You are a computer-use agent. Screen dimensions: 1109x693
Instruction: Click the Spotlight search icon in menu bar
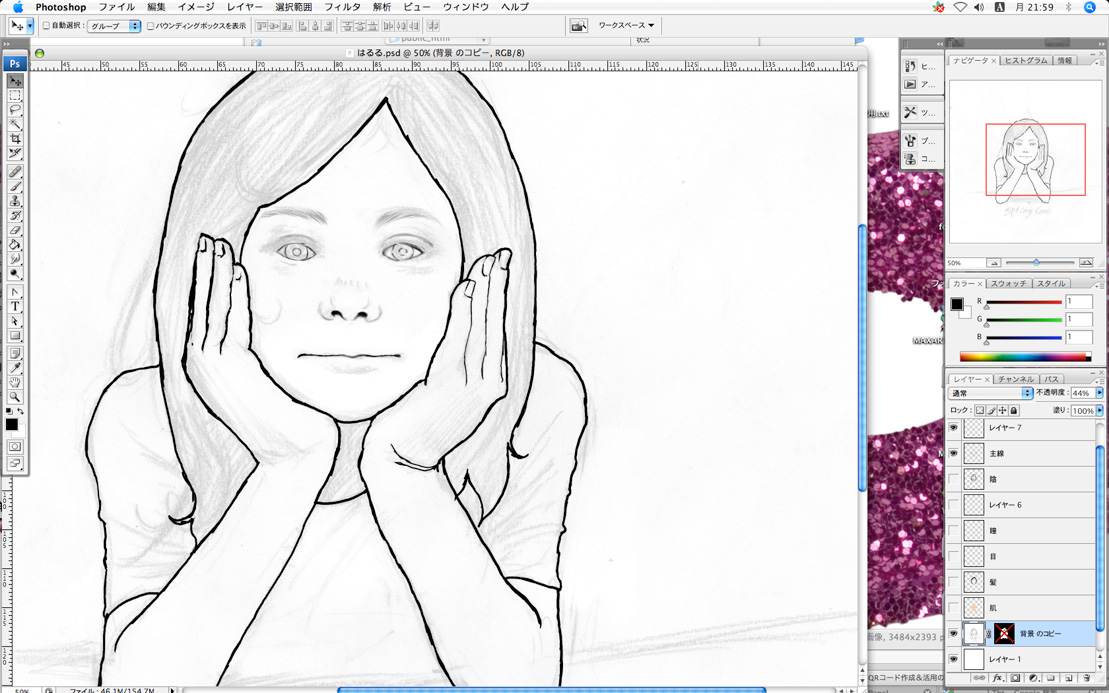(1090, 7)
